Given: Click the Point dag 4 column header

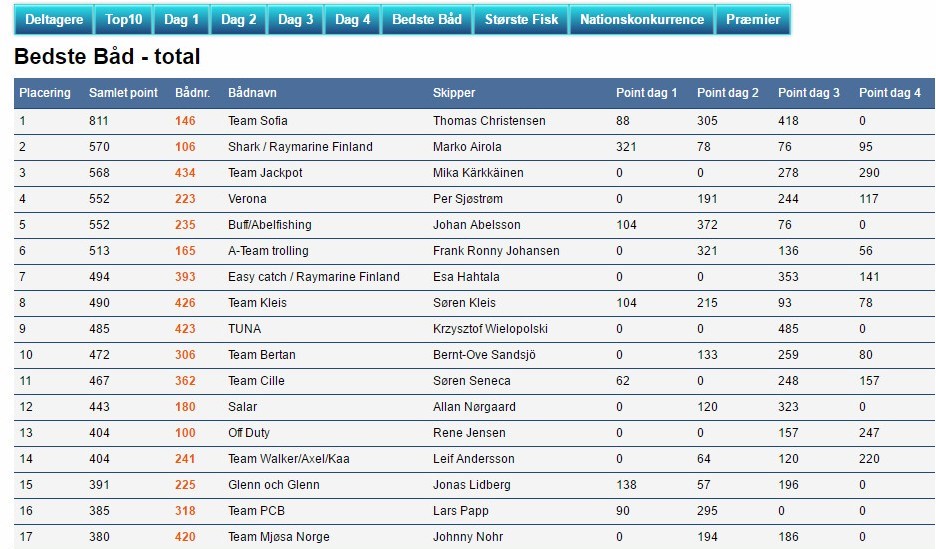Looking at the screenshot, I should [x=889, y=93].
